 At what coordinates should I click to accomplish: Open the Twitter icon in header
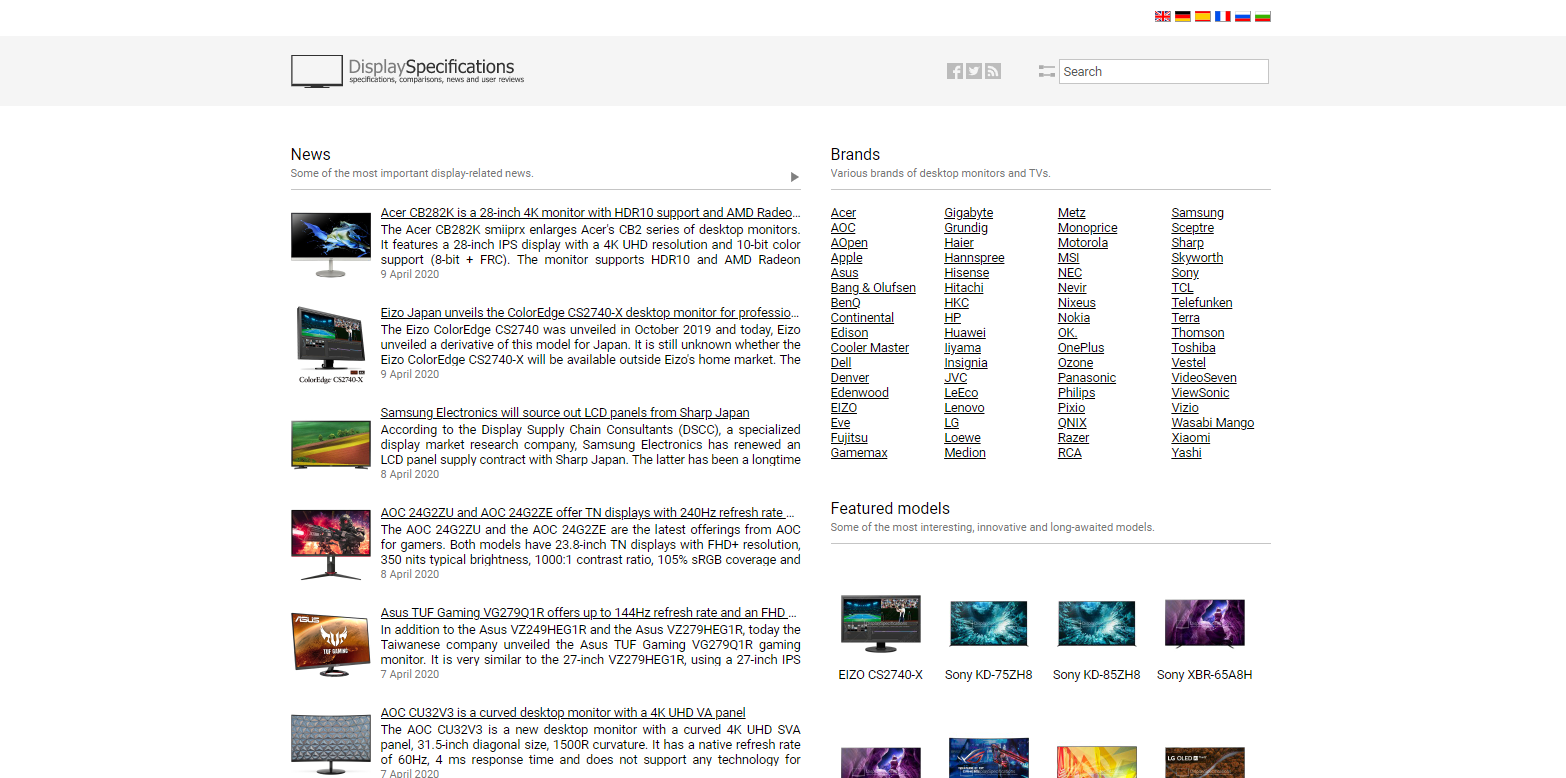coord(974,71)
